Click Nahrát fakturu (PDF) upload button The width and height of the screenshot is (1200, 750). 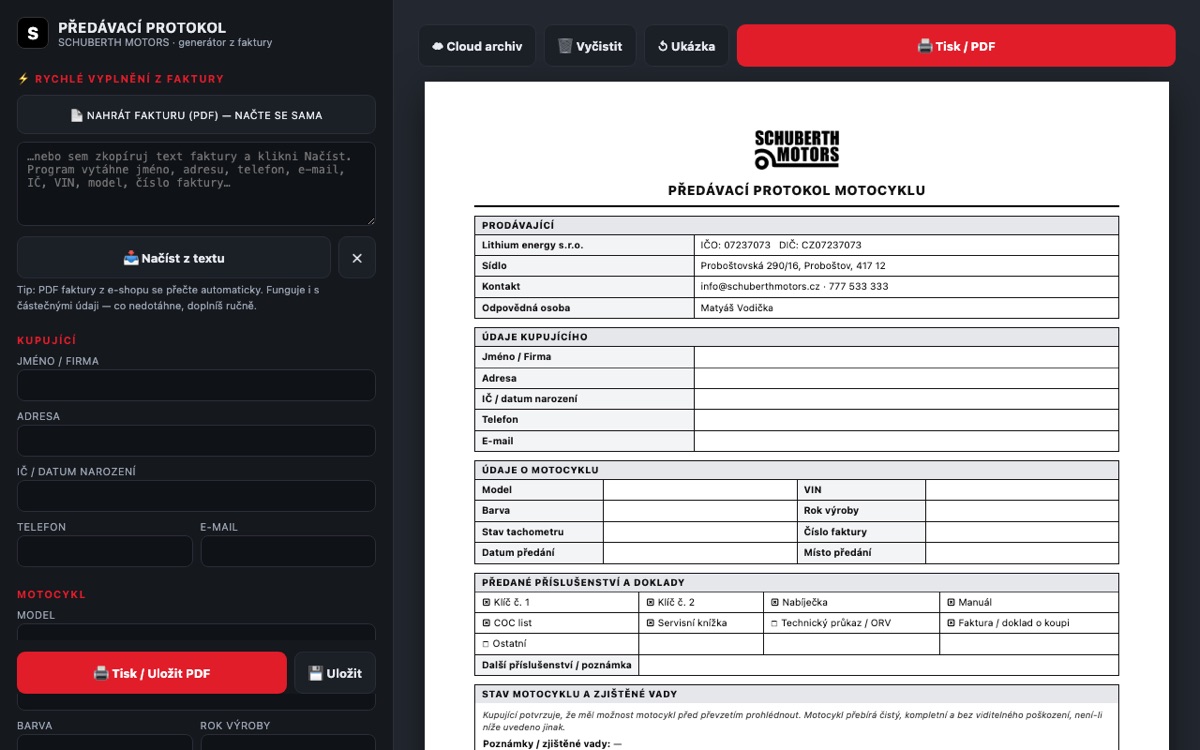pos(196,115)
